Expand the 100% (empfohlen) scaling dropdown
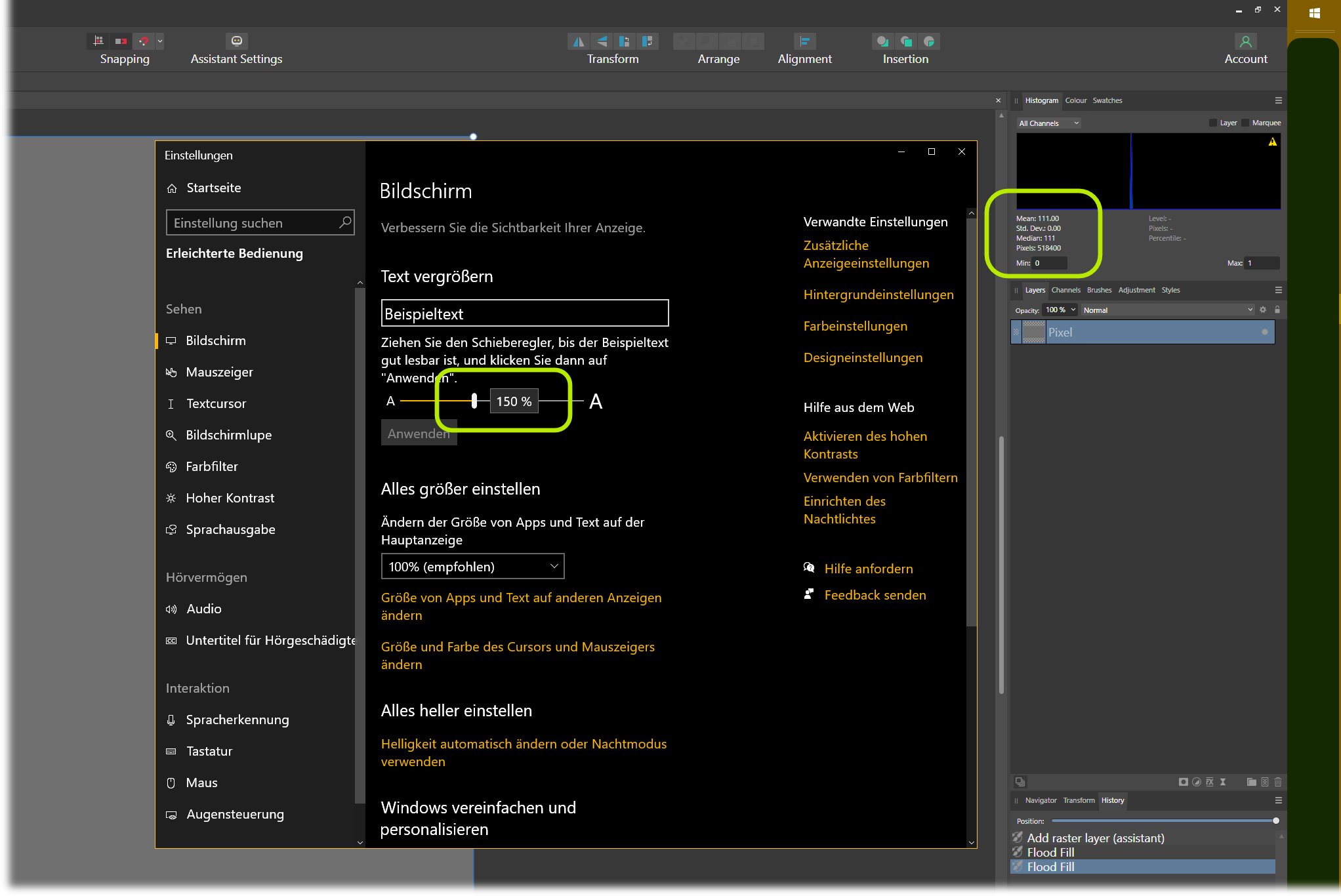1341x896 pixels. click(472, 567)
